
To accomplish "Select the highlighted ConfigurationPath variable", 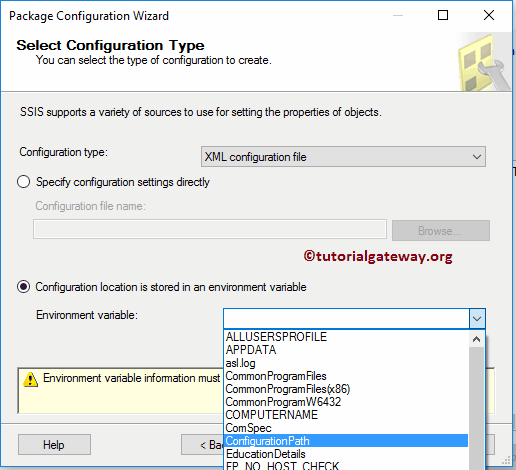I will tap(346, 441).
